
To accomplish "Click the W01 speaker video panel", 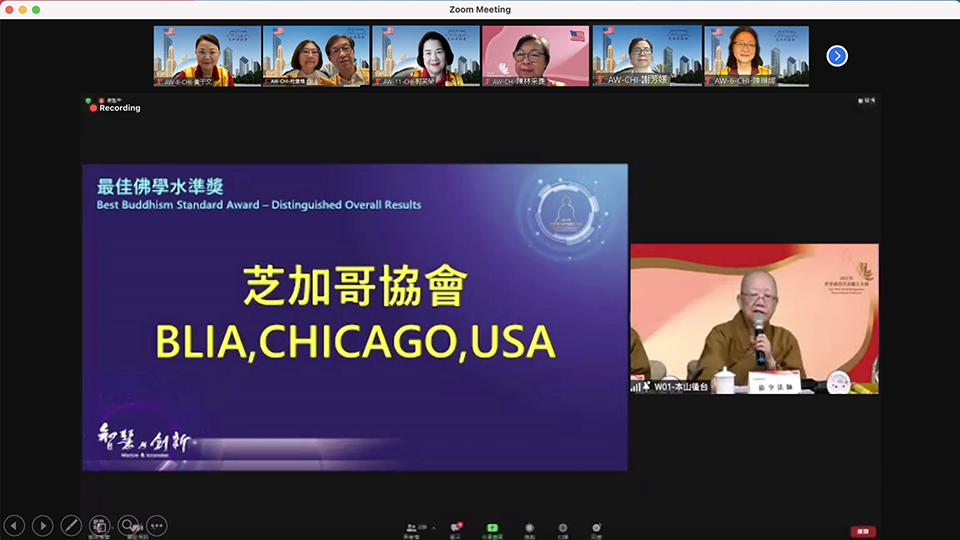I will [x=754, y=318].
